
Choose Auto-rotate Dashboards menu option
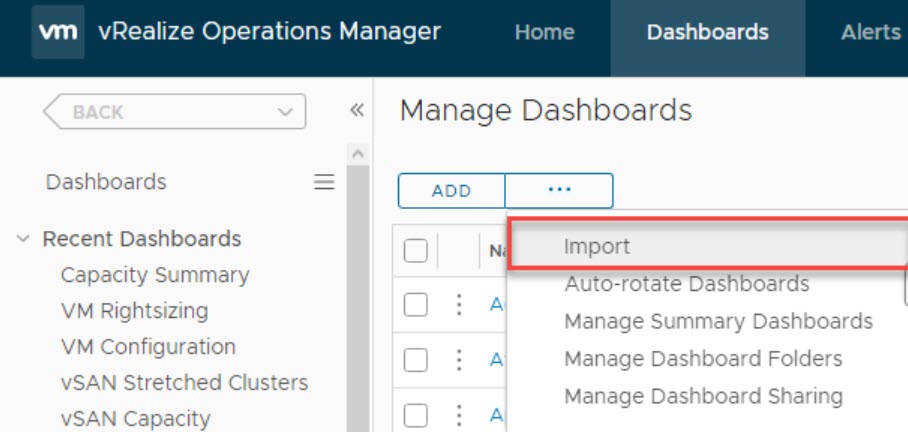coord(686,284)
